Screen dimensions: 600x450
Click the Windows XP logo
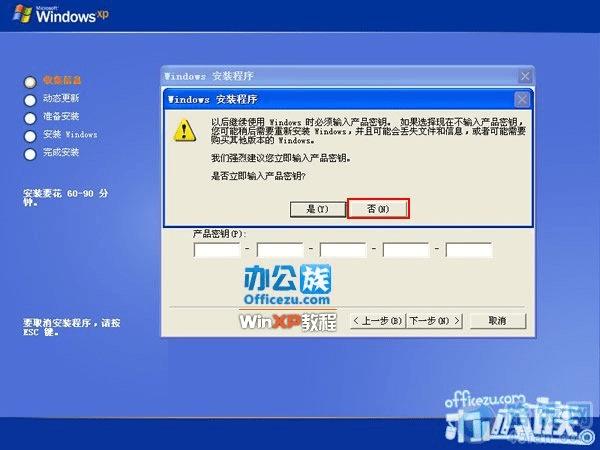pyautogui.click(x=60, y=15)
